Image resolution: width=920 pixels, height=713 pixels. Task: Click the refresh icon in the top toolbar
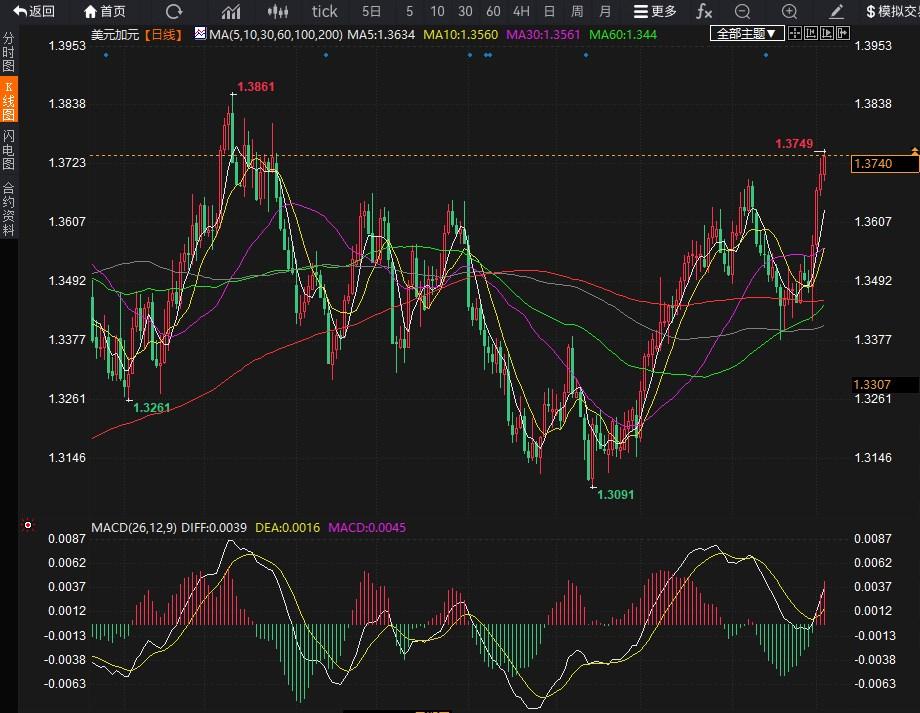pos(174,11)
